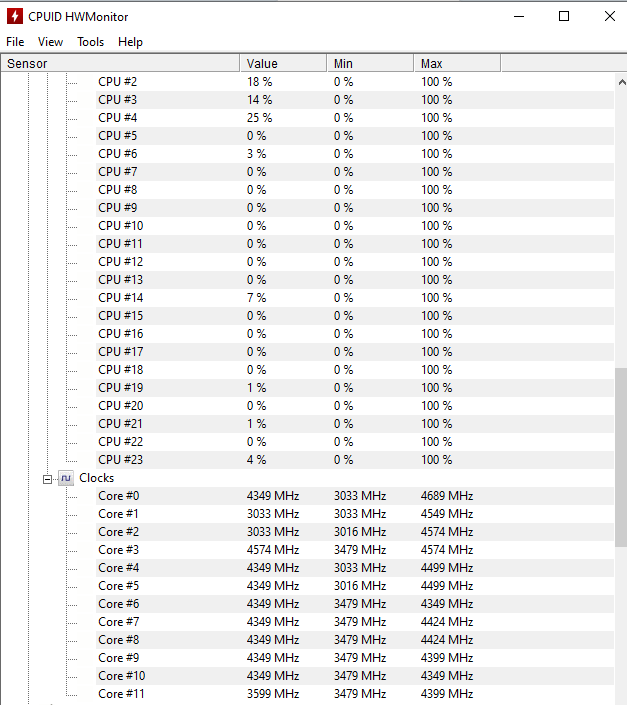Select the Core #2 clock row
Image resolution: width=627 pixels, height=705 pixels.
point(355,532)
